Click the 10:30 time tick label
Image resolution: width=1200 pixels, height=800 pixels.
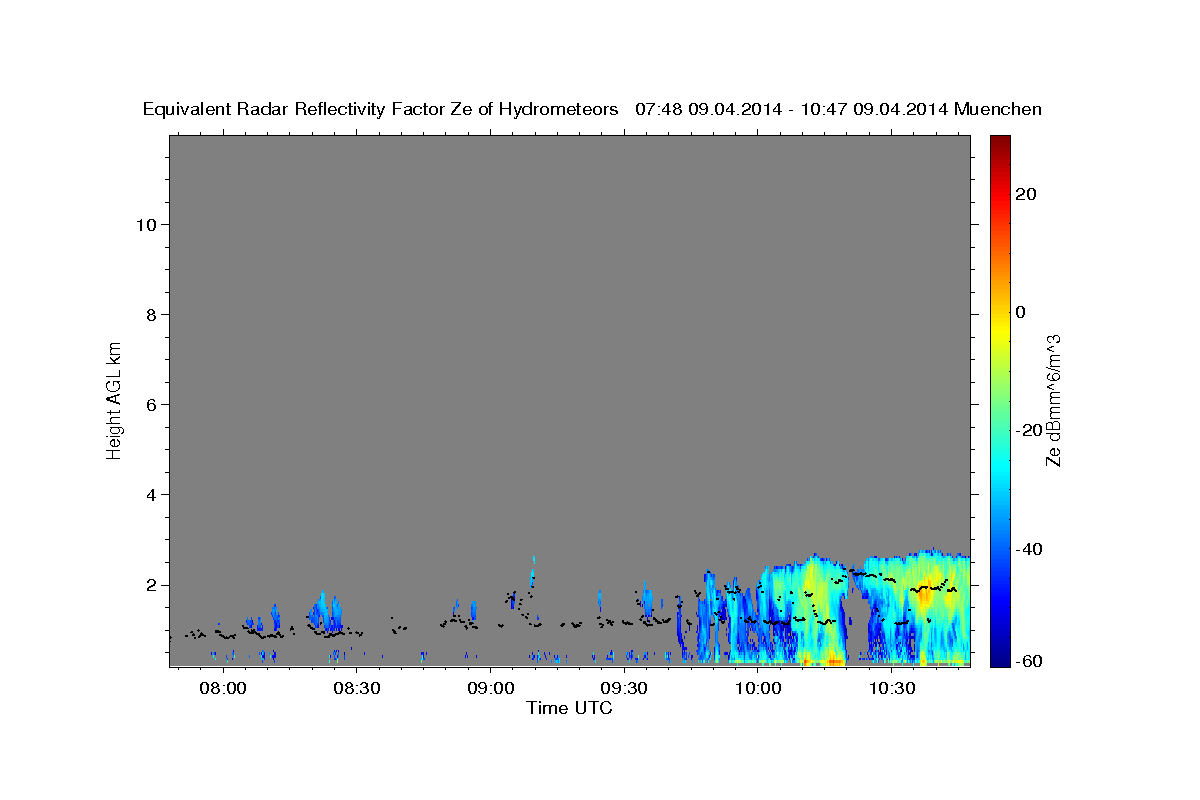tap(892, 689)
